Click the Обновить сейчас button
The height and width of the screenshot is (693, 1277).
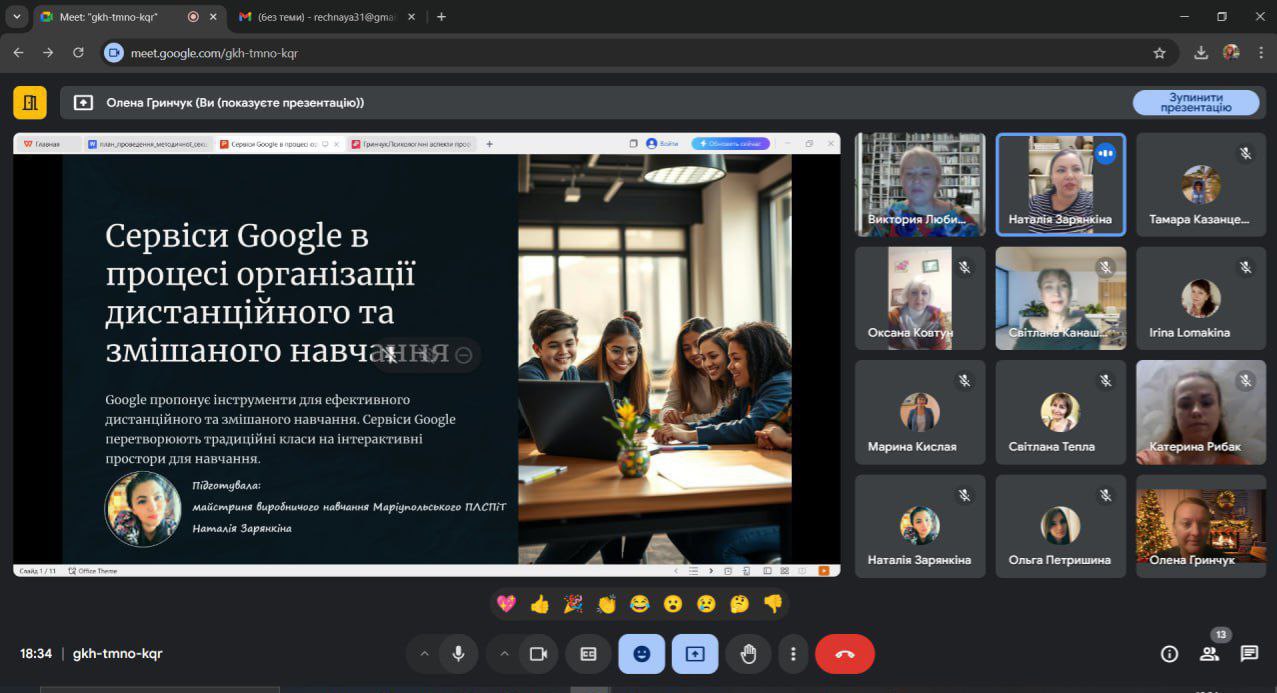pyautogui.click(x=730, y=144)
